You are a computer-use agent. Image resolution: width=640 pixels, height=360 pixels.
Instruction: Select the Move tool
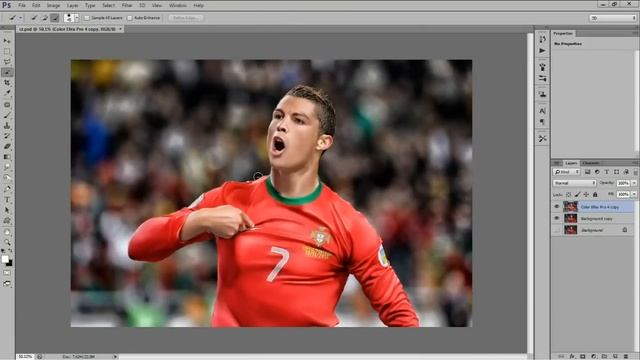point(7,41)
